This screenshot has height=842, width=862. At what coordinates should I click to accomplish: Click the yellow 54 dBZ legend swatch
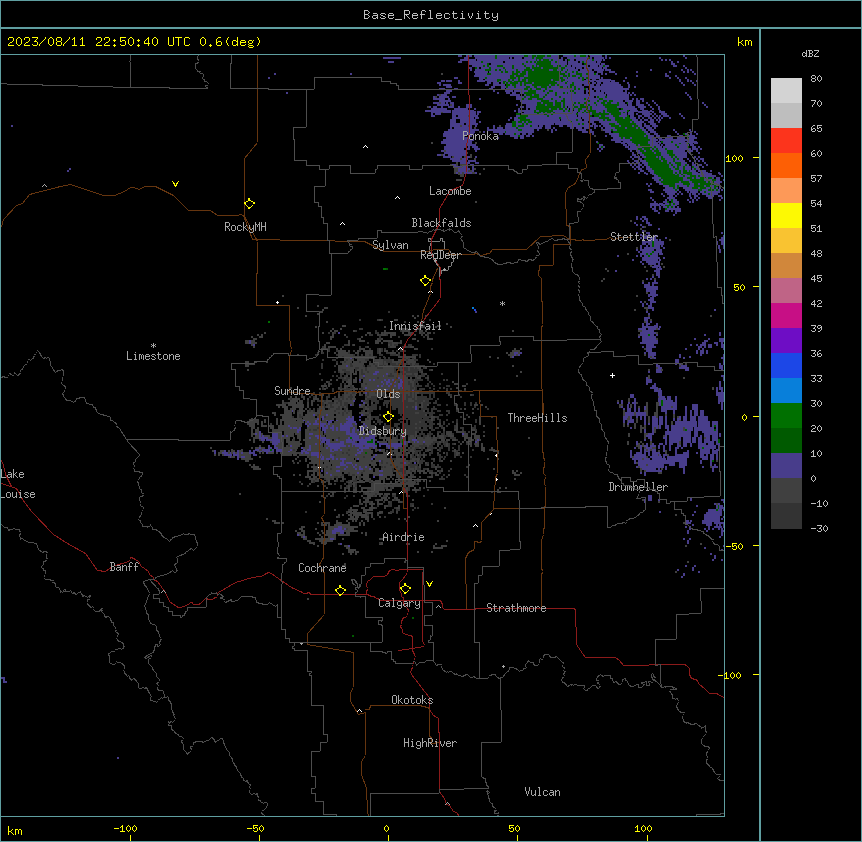coord(786,215)
